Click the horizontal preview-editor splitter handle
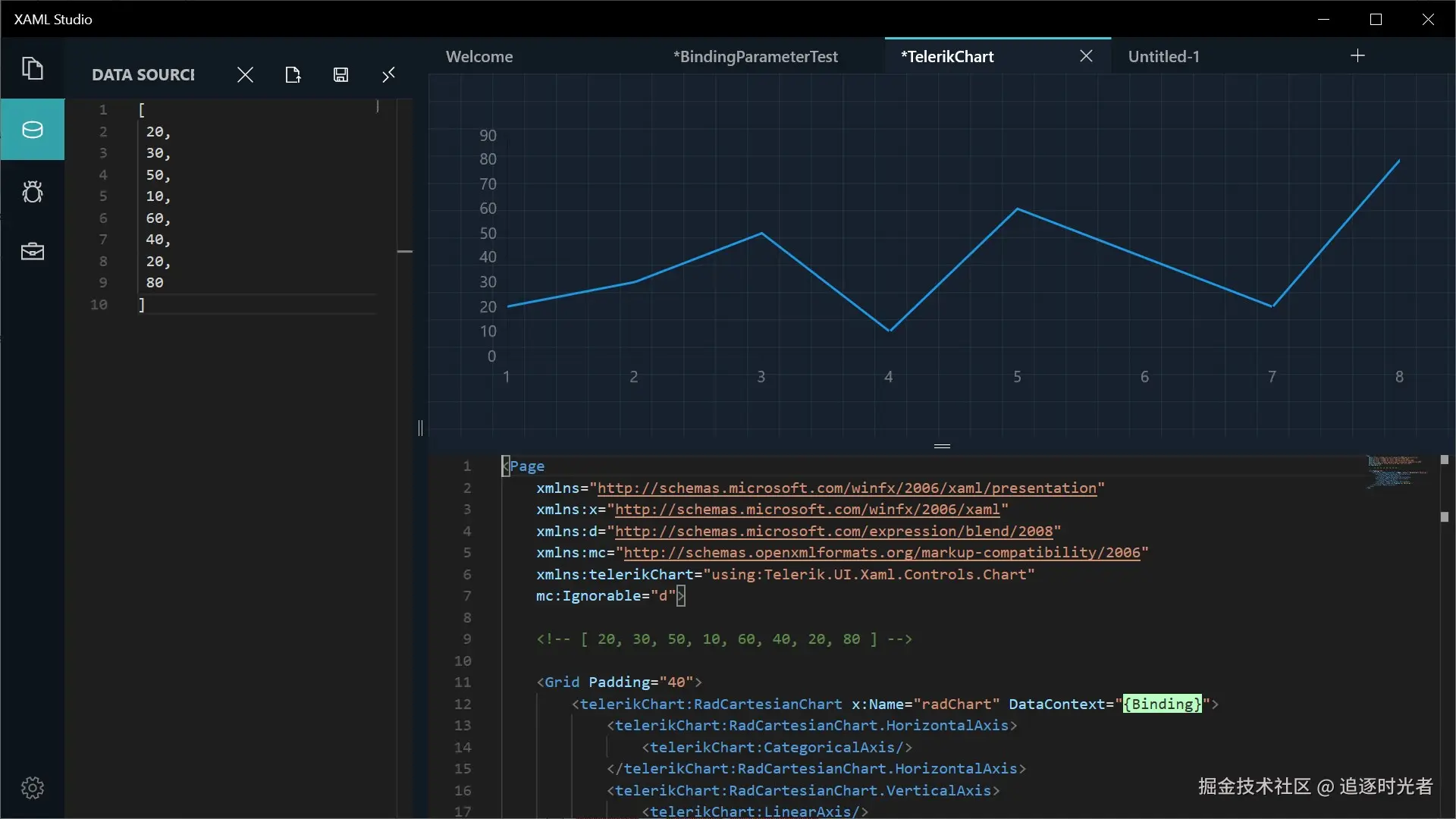This screenshot has width=1456, height=819. point(942,446)
